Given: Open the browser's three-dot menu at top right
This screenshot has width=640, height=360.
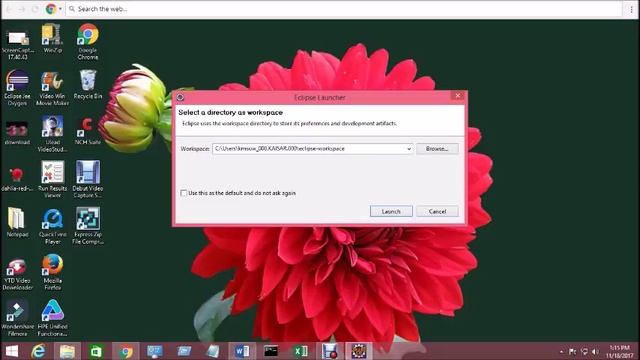Looking at the screenshot, I should 631,9.
